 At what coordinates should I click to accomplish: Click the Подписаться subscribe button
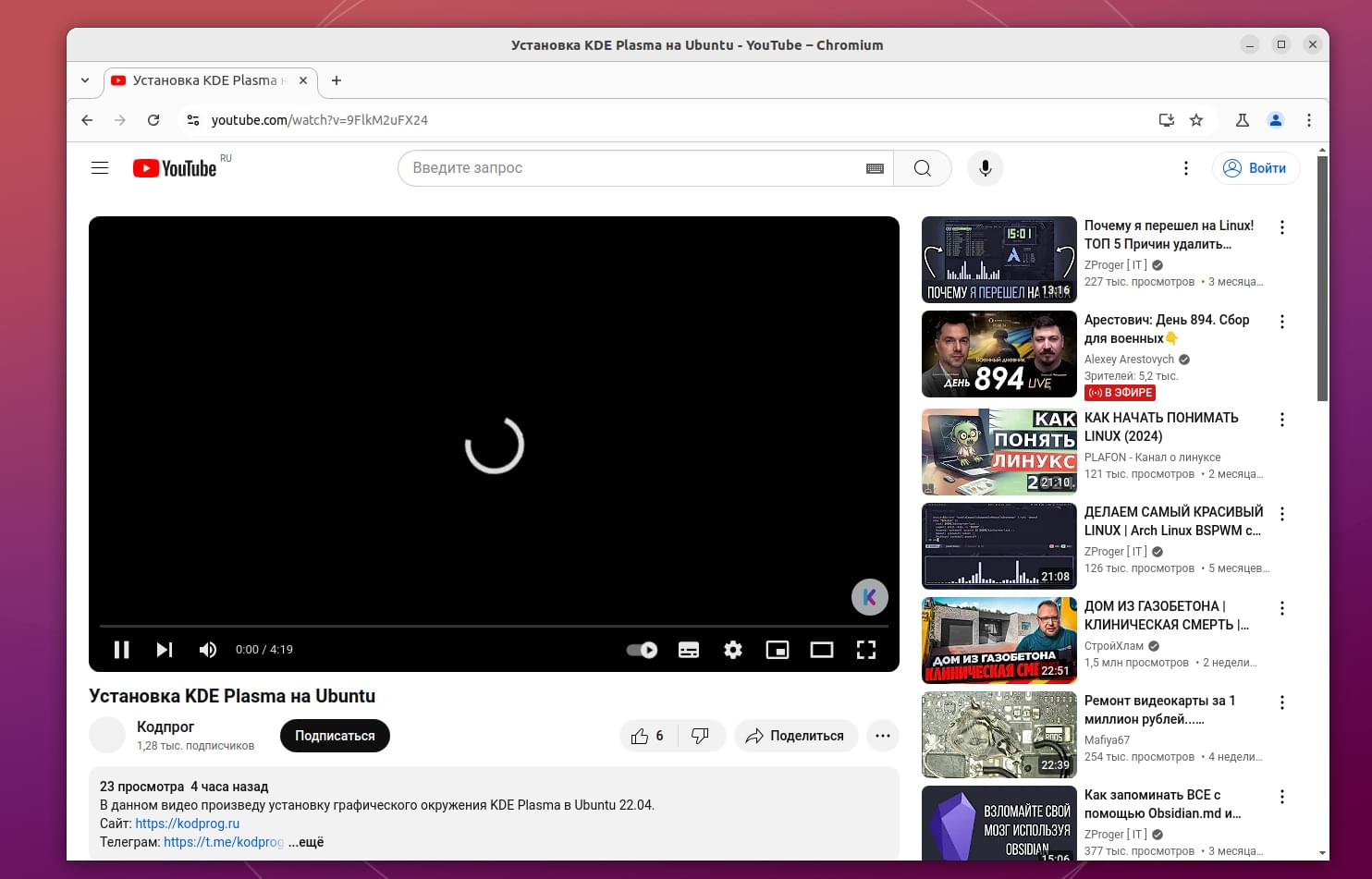pyautogui.click(x=335, y=736)
